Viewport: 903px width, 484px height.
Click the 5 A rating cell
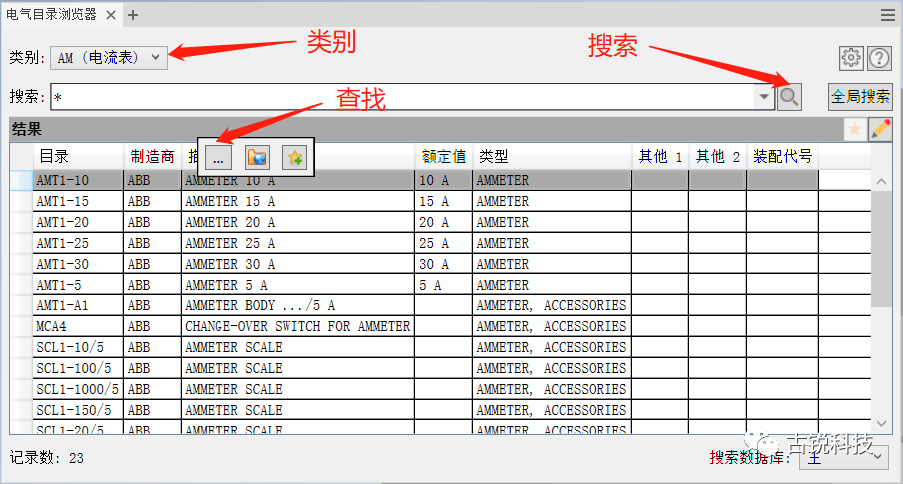pos(443,285)
